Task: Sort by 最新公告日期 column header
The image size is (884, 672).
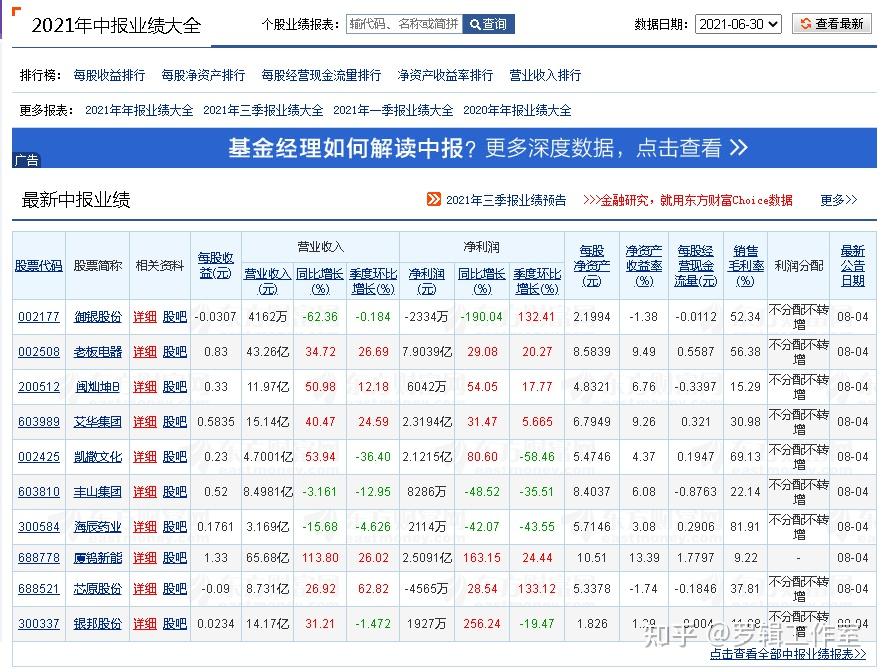Action: point(852,266)
